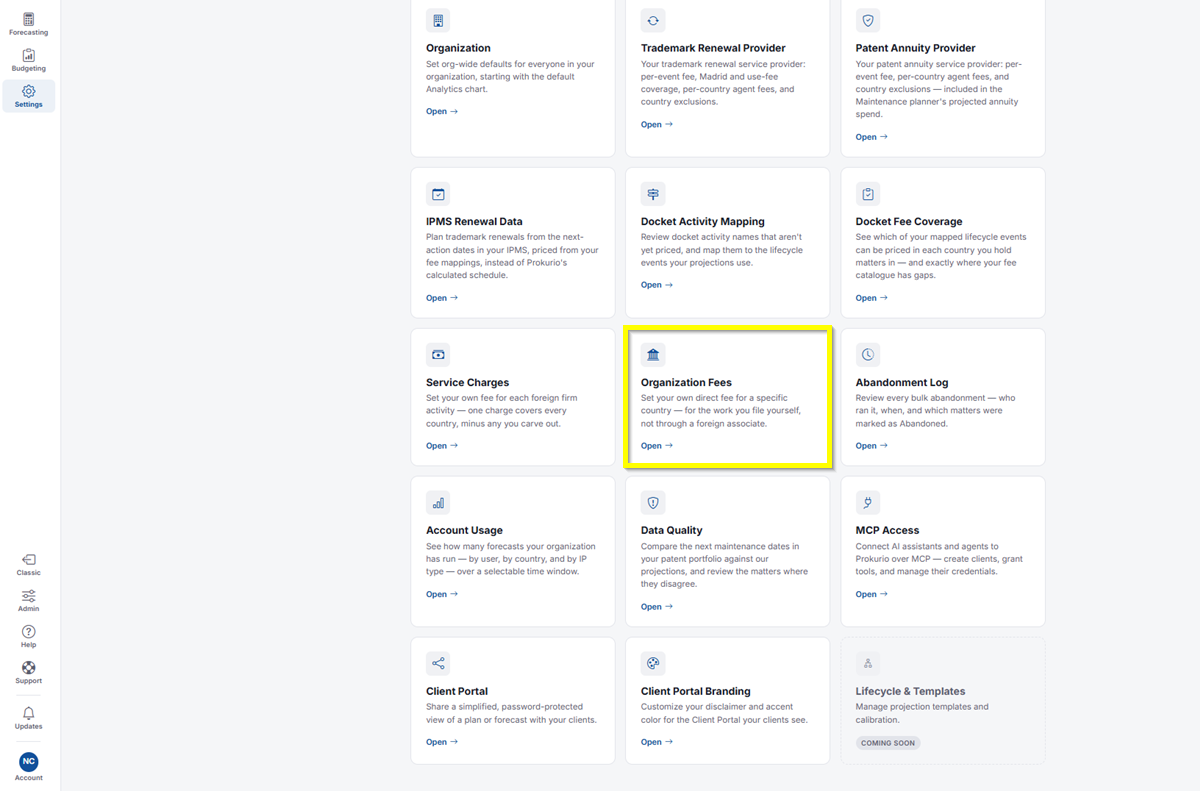Image resolution: width=1200 pixels, height=791 pixels.
Task: Click the Docket Fee Coverage clipboard icon
Action: tap(868, 194)
